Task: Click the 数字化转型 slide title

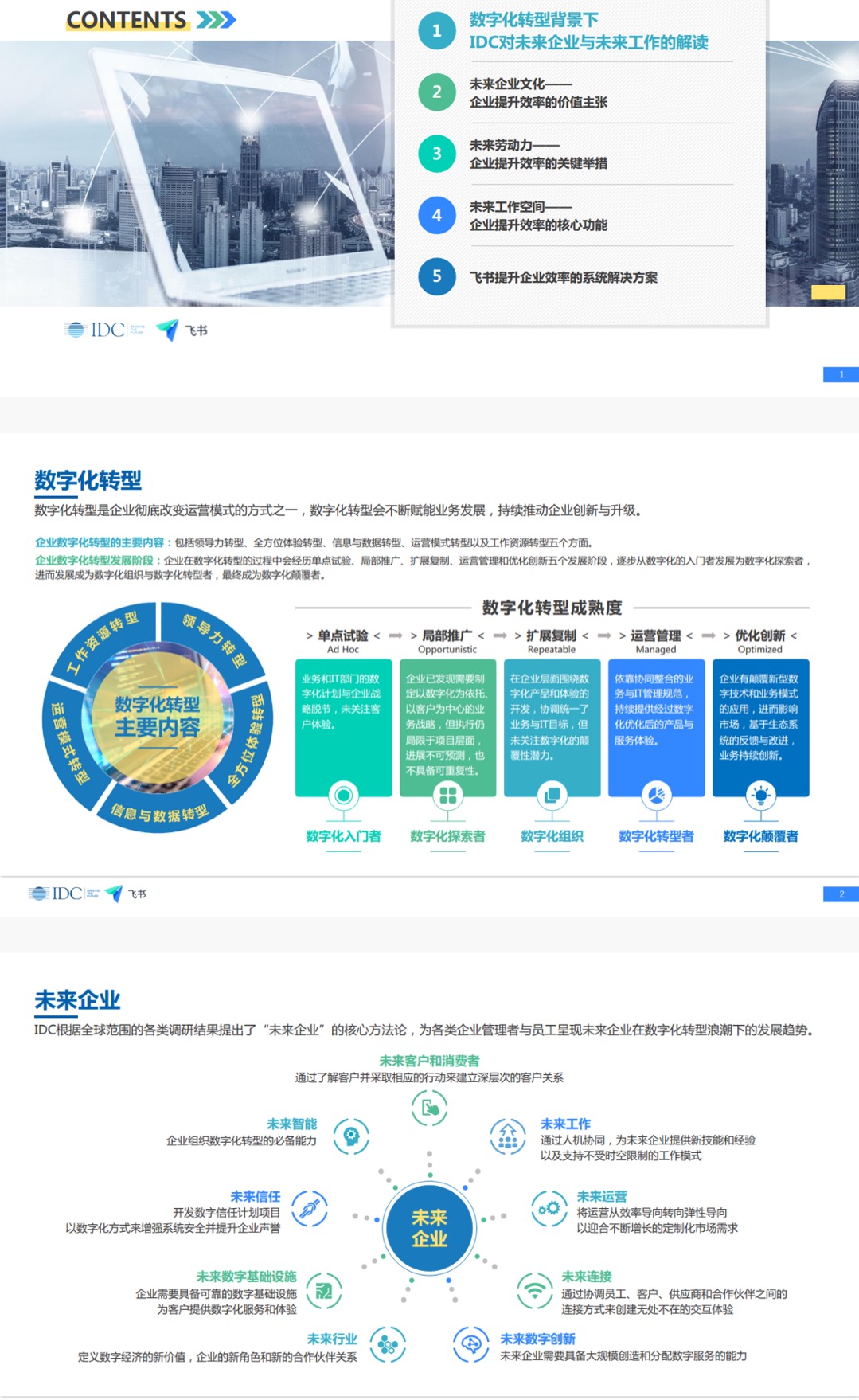Action: click(88, 480)
